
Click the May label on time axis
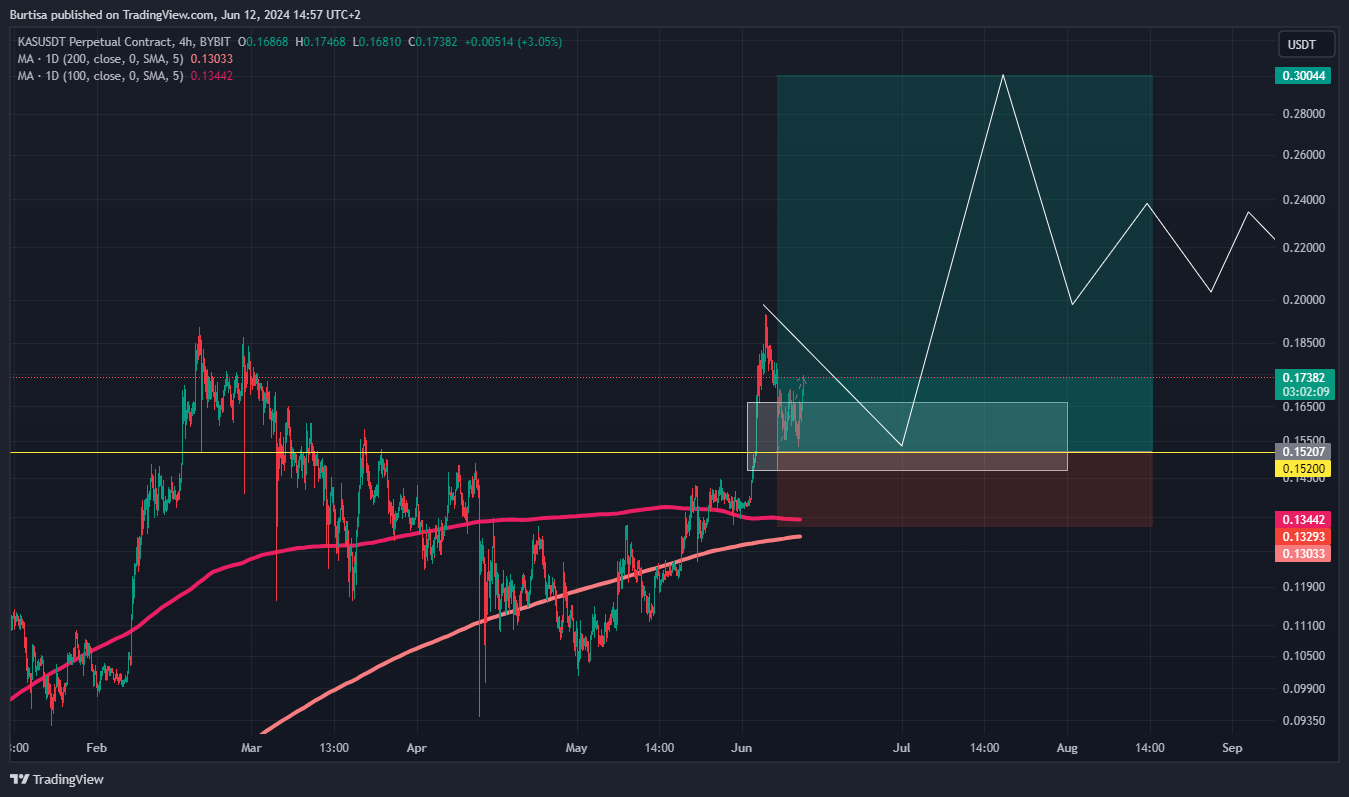[x=577, y=748]
